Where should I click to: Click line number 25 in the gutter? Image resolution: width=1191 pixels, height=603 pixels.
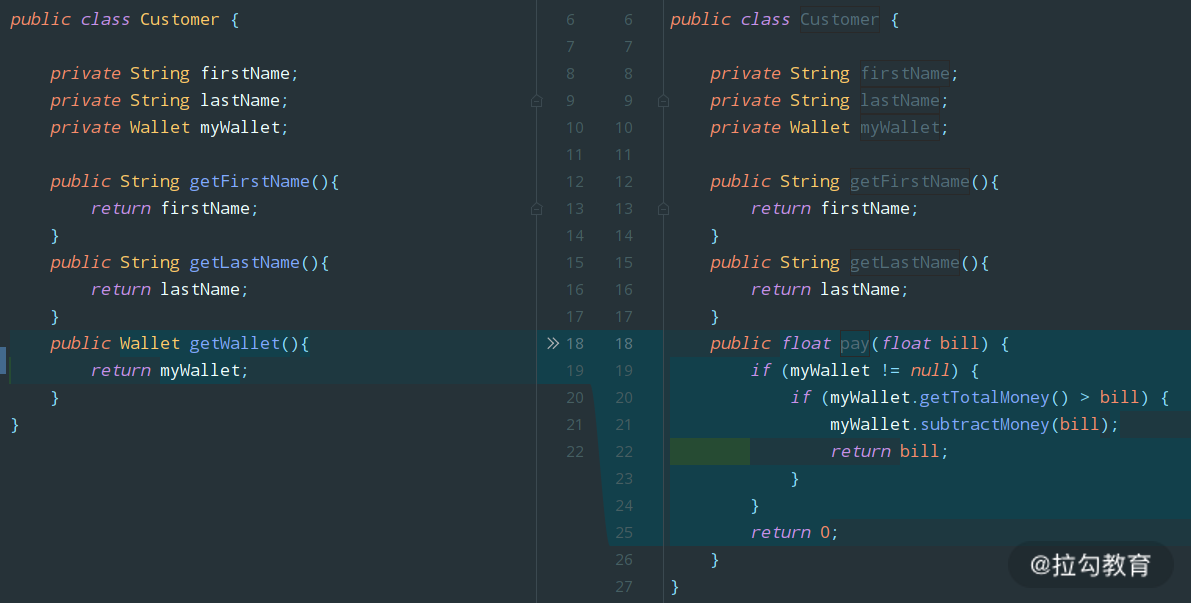(x=624, y=532)
